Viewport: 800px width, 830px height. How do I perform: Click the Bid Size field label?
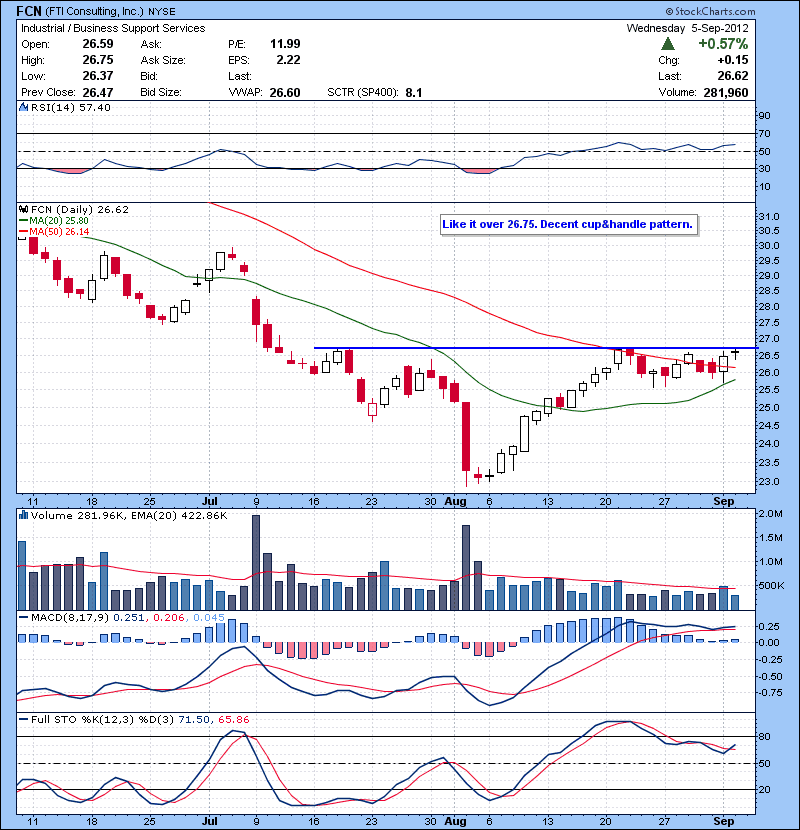pos(161,92)
